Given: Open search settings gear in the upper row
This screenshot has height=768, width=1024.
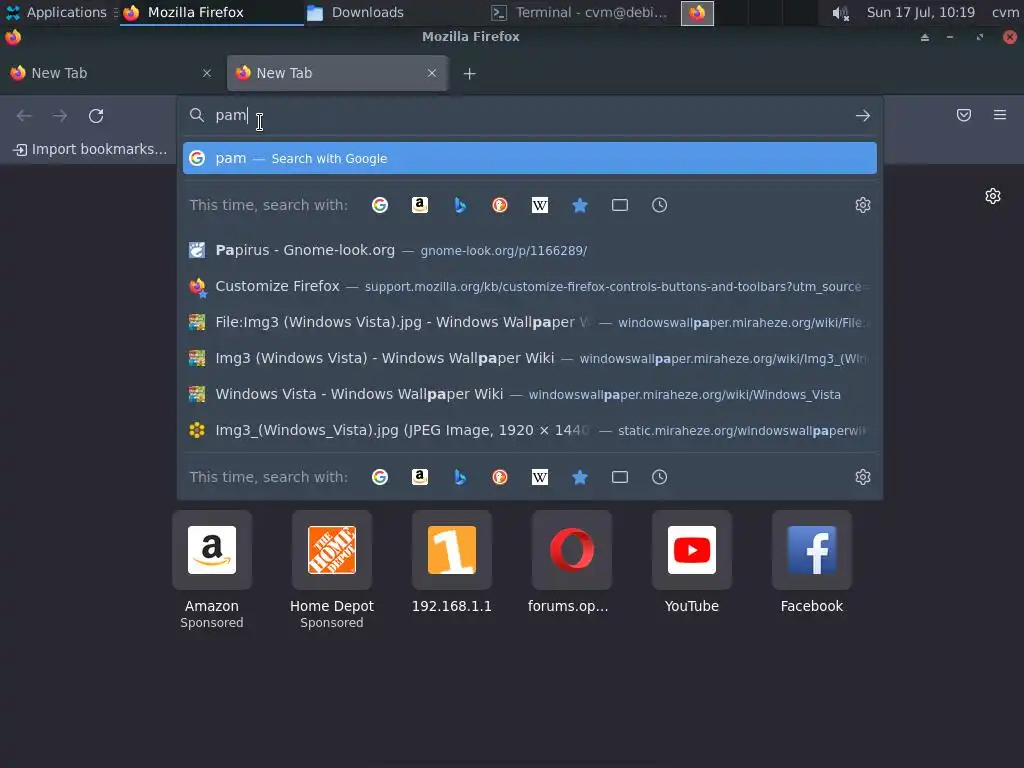Looking at the screenshot, I should pos(863,205).
